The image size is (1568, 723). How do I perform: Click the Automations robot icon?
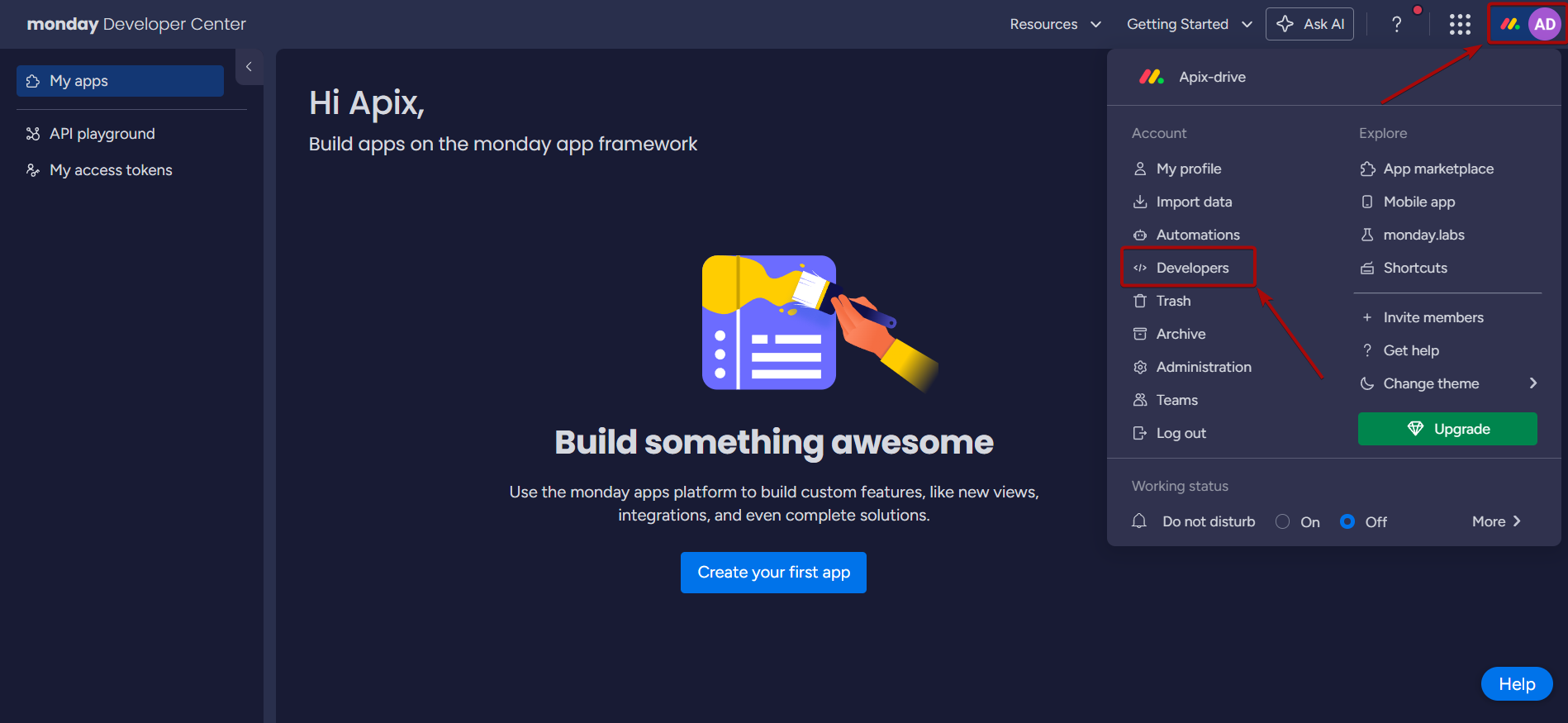click(x=1140, y=235)
